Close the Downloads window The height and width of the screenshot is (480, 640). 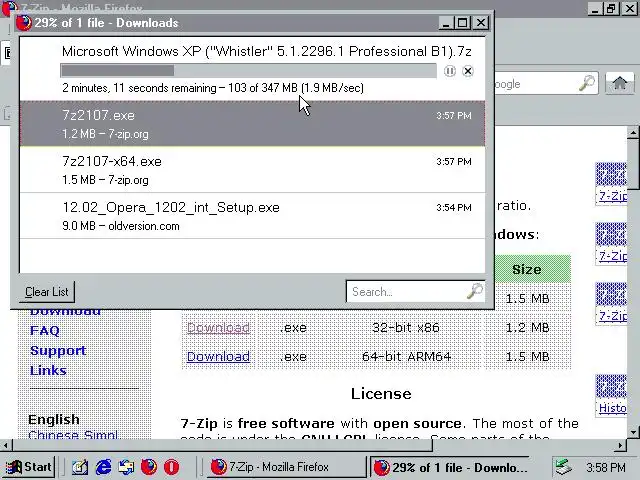click(x=481, y=23)
